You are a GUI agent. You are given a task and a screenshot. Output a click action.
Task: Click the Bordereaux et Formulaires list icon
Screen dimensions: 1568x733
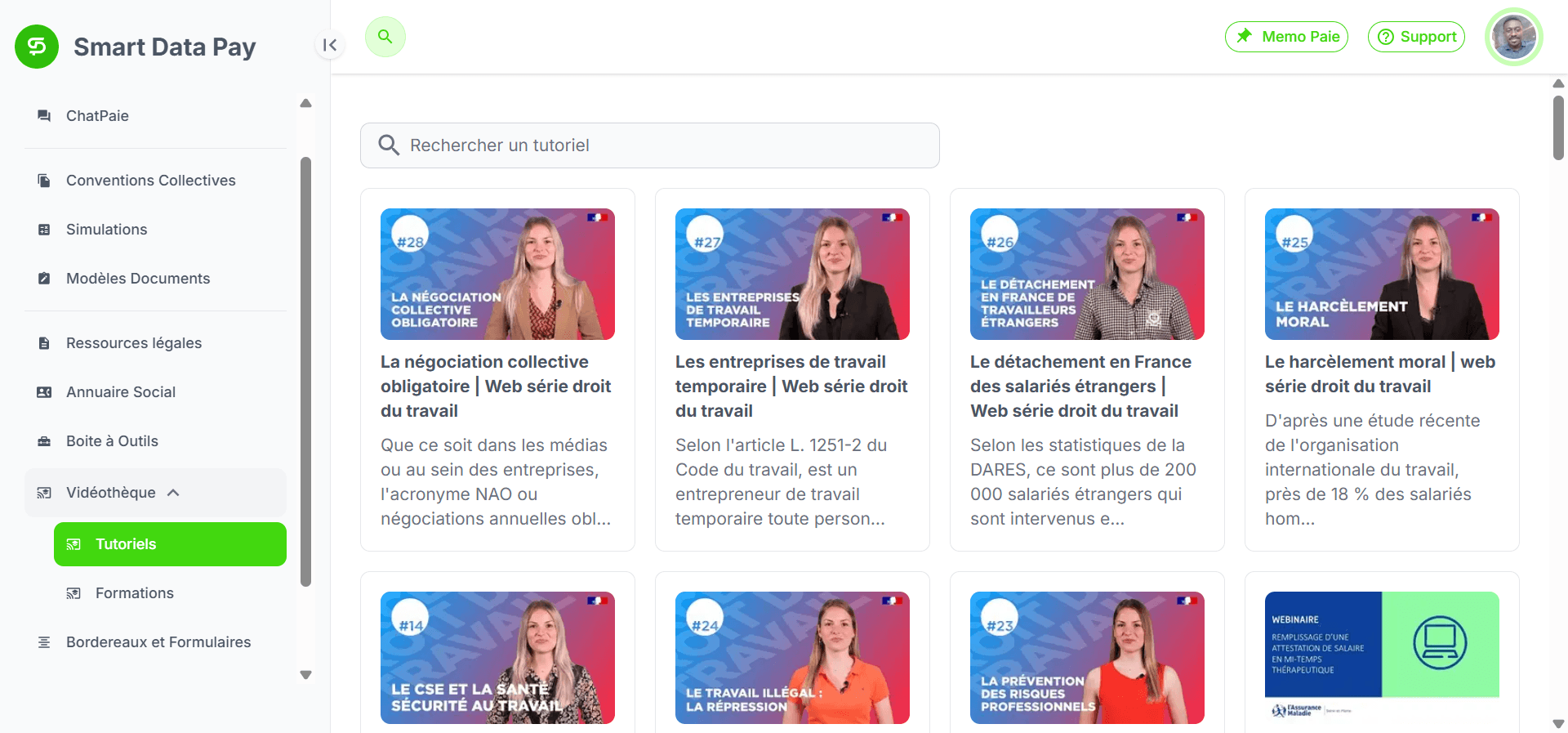[44, 642]
